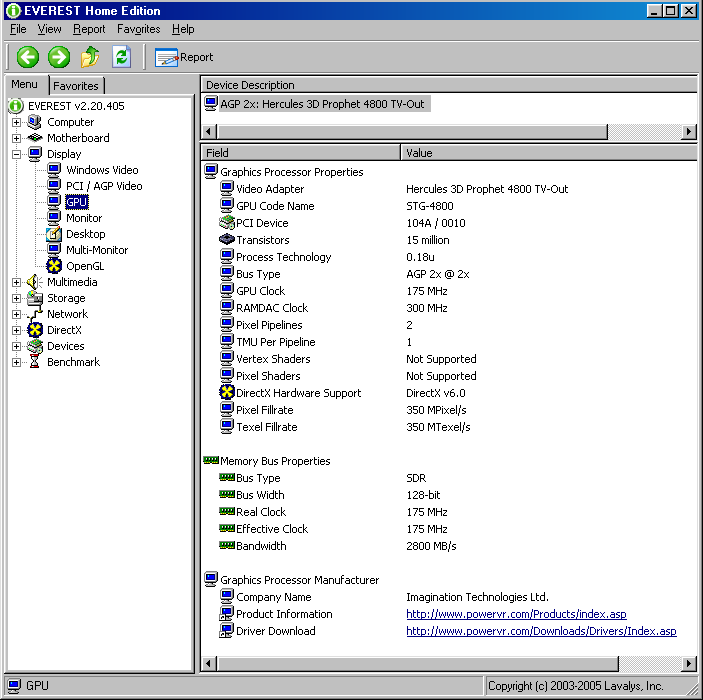Screen dimensions: 703x700
Task: Click the green Forward arrow toolbar icon
Action: [x=59, y=57]
